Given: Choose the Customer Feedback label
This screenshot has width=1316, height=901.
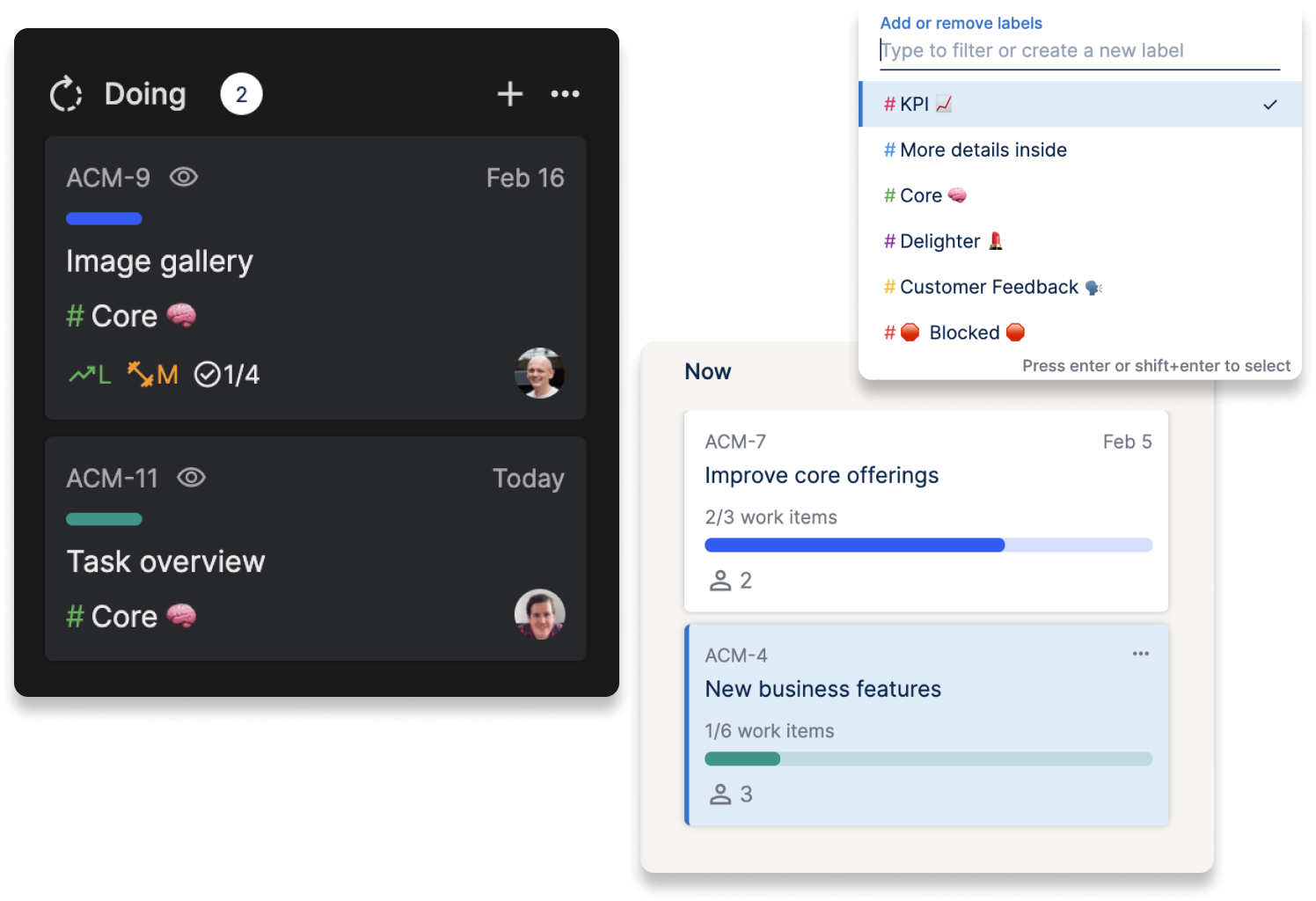Looking at the screenshot, I should point(989,287).
